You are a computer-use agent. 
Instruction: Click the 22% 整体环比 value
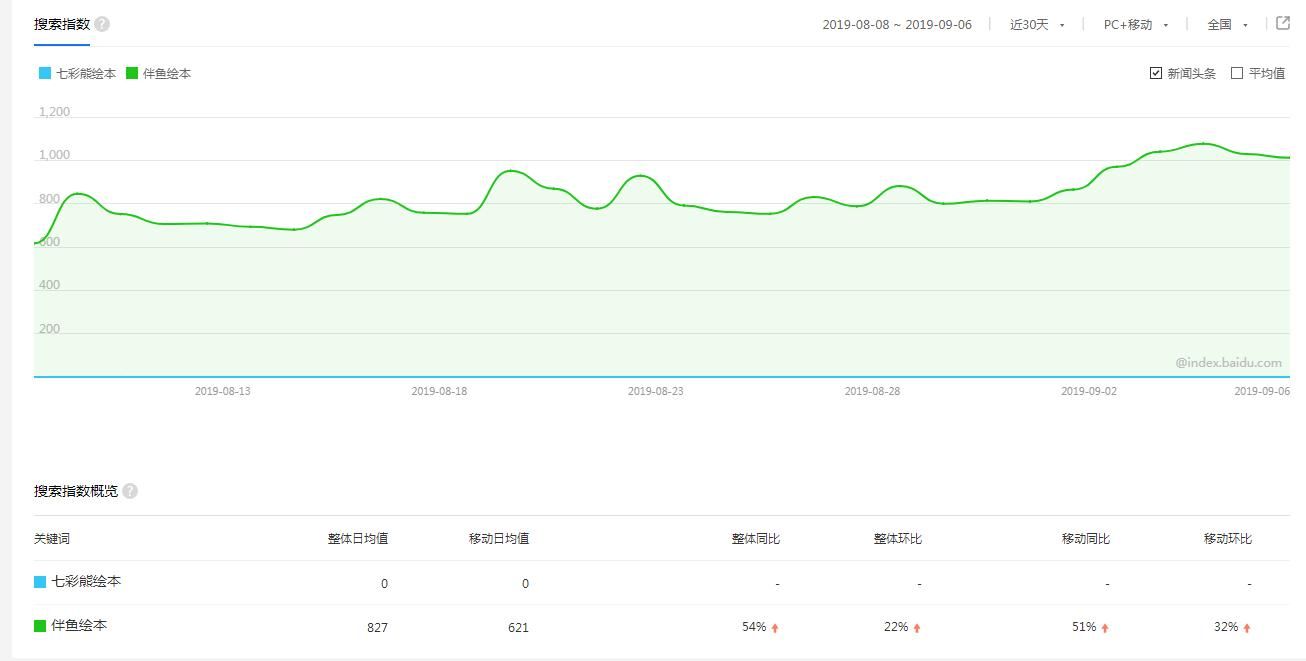click(896, 628)
